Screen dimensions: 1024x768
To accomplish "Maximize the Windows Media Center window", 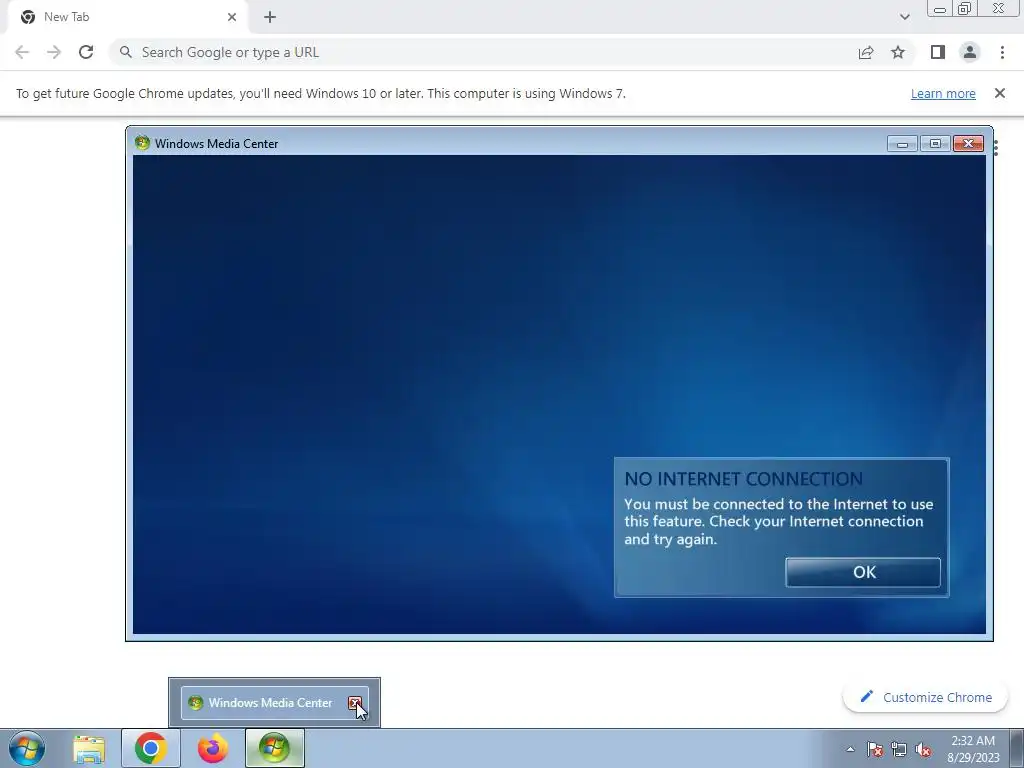I will 935,144.
